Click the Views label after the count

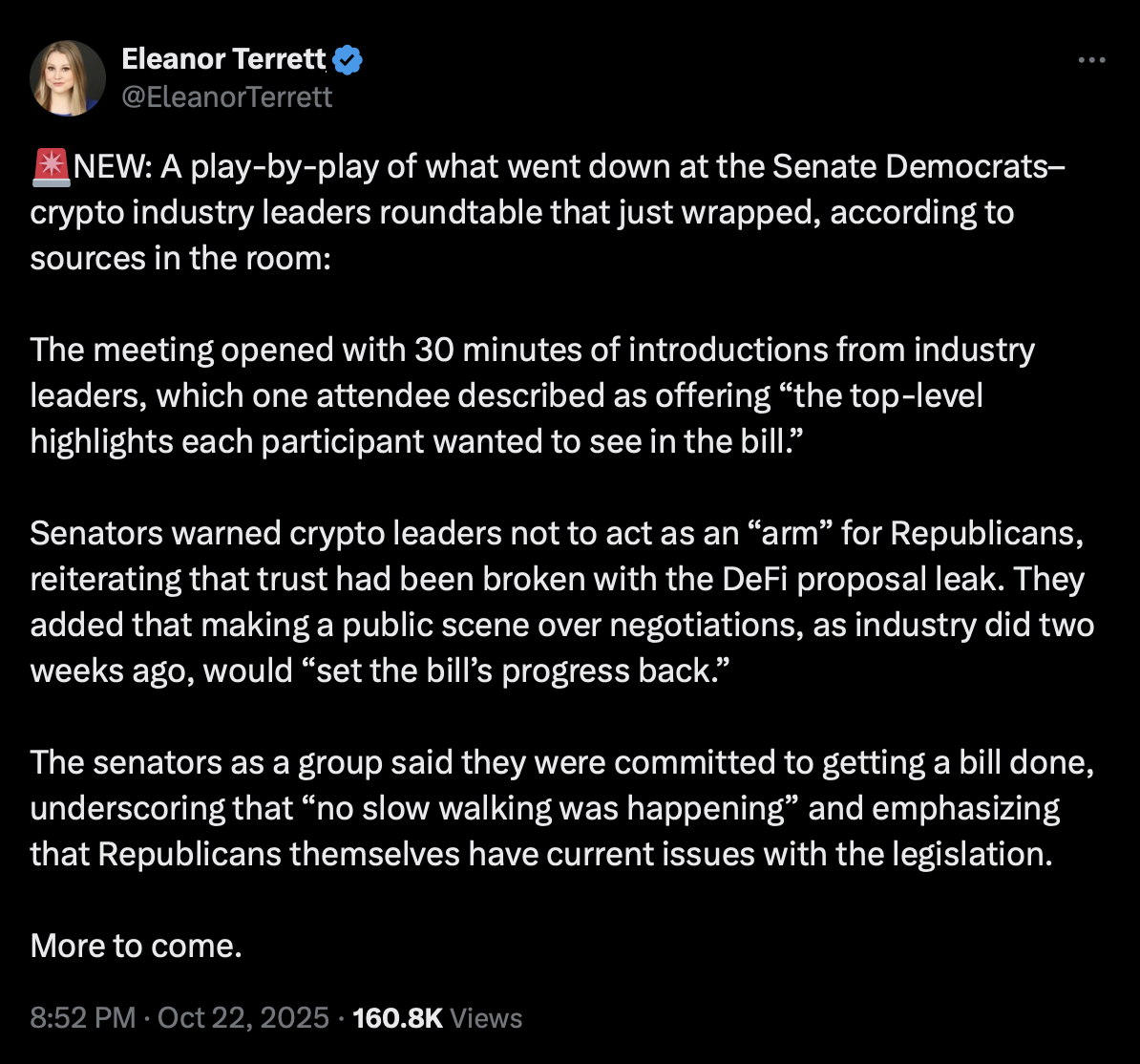pyautogui.click(x=486, y=1018)
